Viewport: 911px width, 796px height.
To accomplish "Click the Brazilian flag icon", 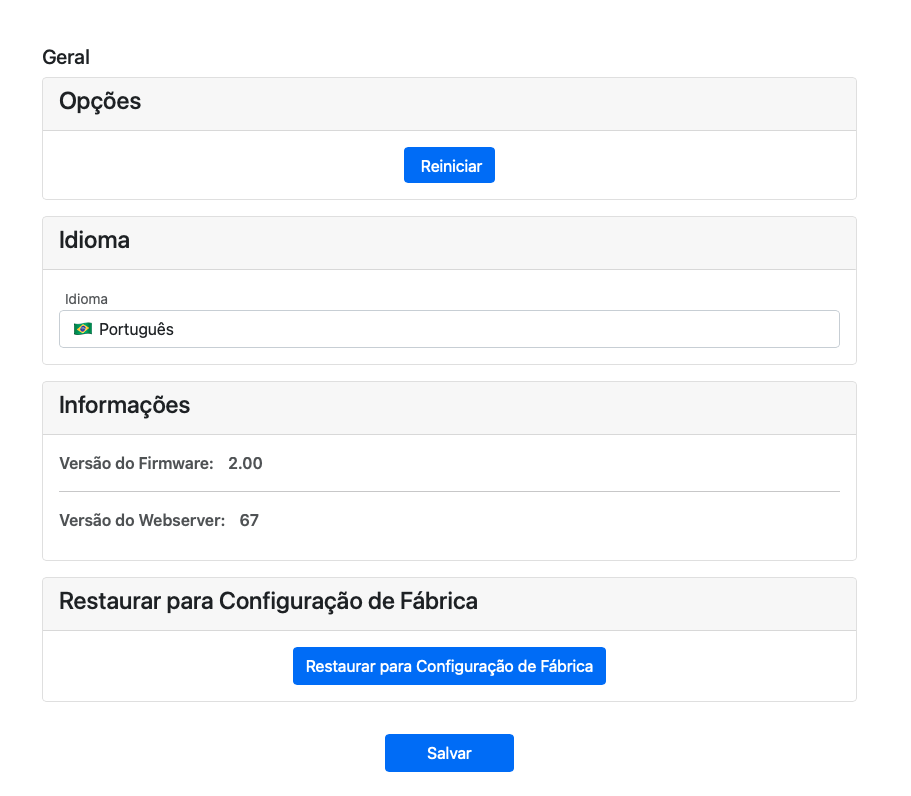I will [x=83, y=329].
